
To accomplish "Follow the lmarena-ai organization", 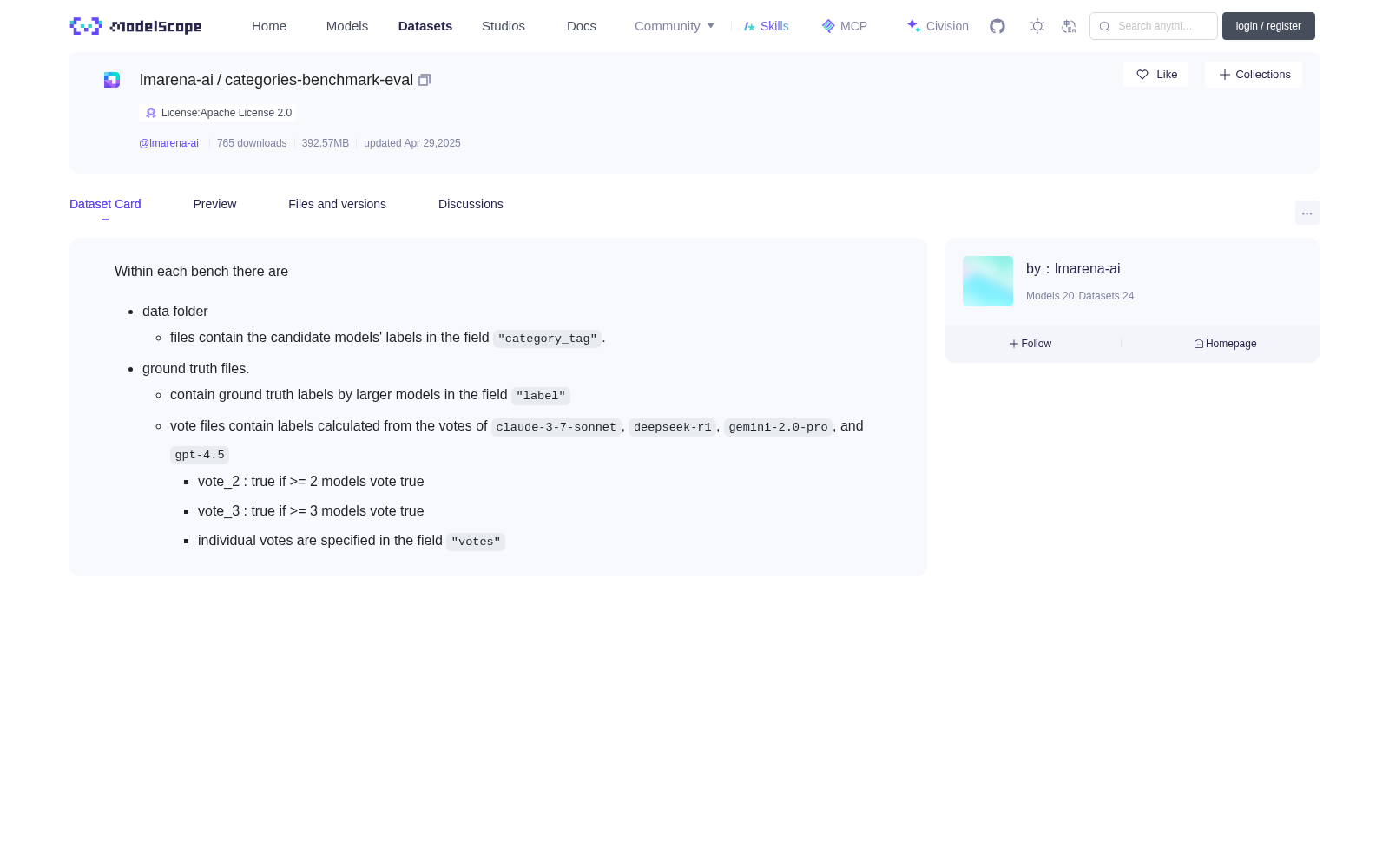I will tap(1030, 344).
